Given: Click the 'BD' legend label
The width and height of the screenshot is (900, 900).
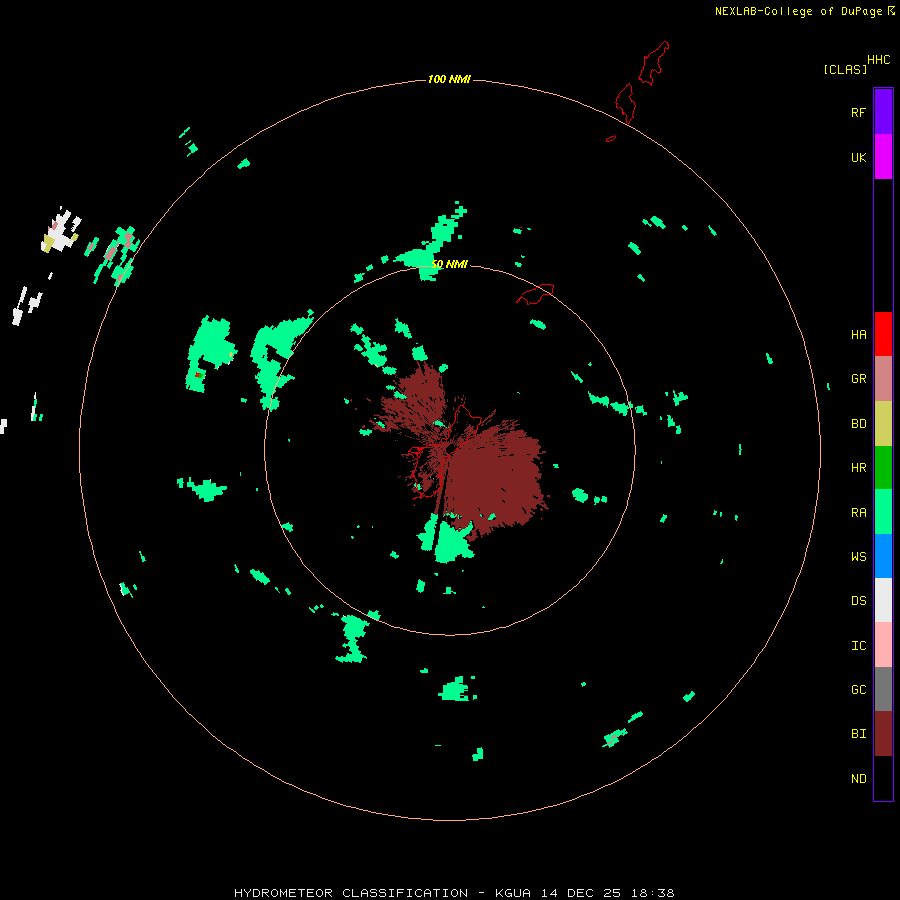Looking at the screenshot, I should tap(858, 424).
